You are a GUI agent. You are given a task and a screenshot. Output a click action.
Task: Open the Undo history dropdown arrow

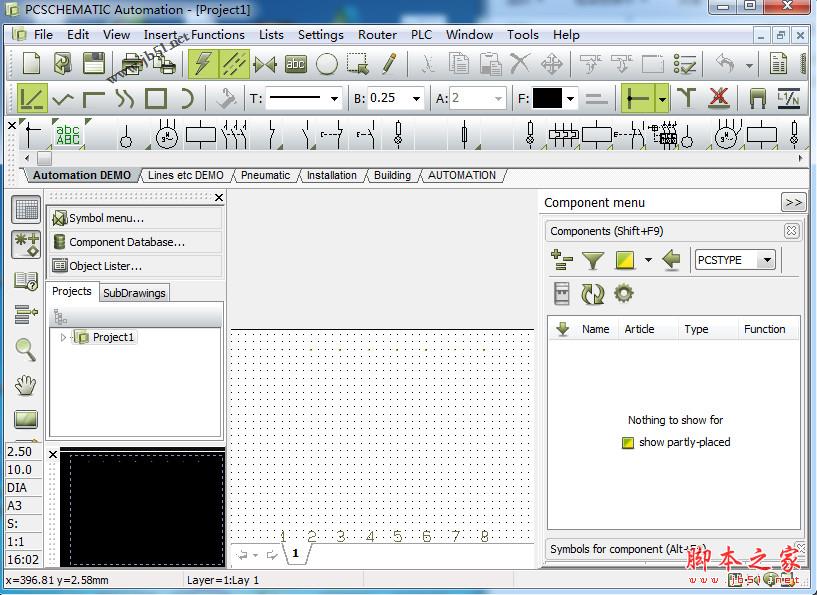pyautogui.click(x=749, y=66)
